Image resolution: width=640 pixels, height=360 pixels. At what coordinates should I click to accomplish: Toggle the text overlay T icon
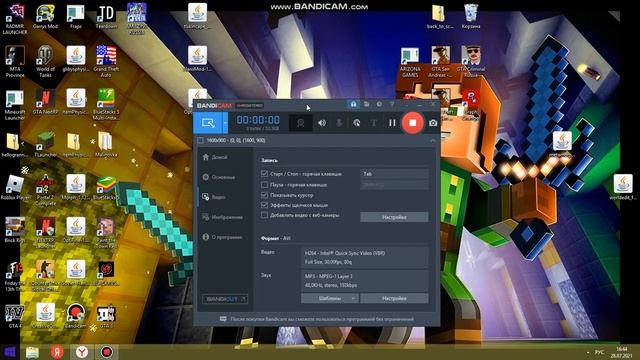click(373, 122)
